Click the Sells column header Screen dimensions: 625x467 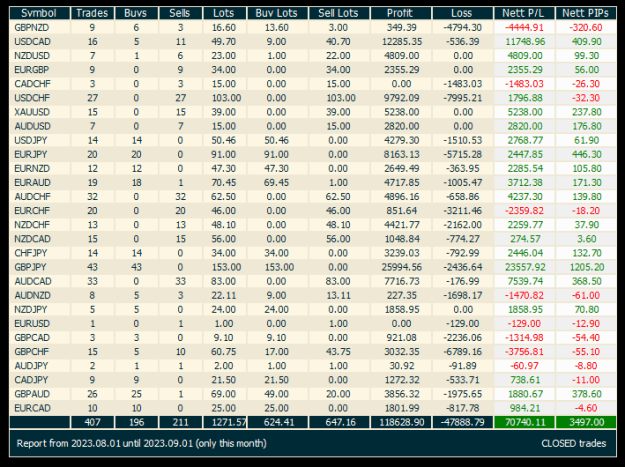click(180, 13)
